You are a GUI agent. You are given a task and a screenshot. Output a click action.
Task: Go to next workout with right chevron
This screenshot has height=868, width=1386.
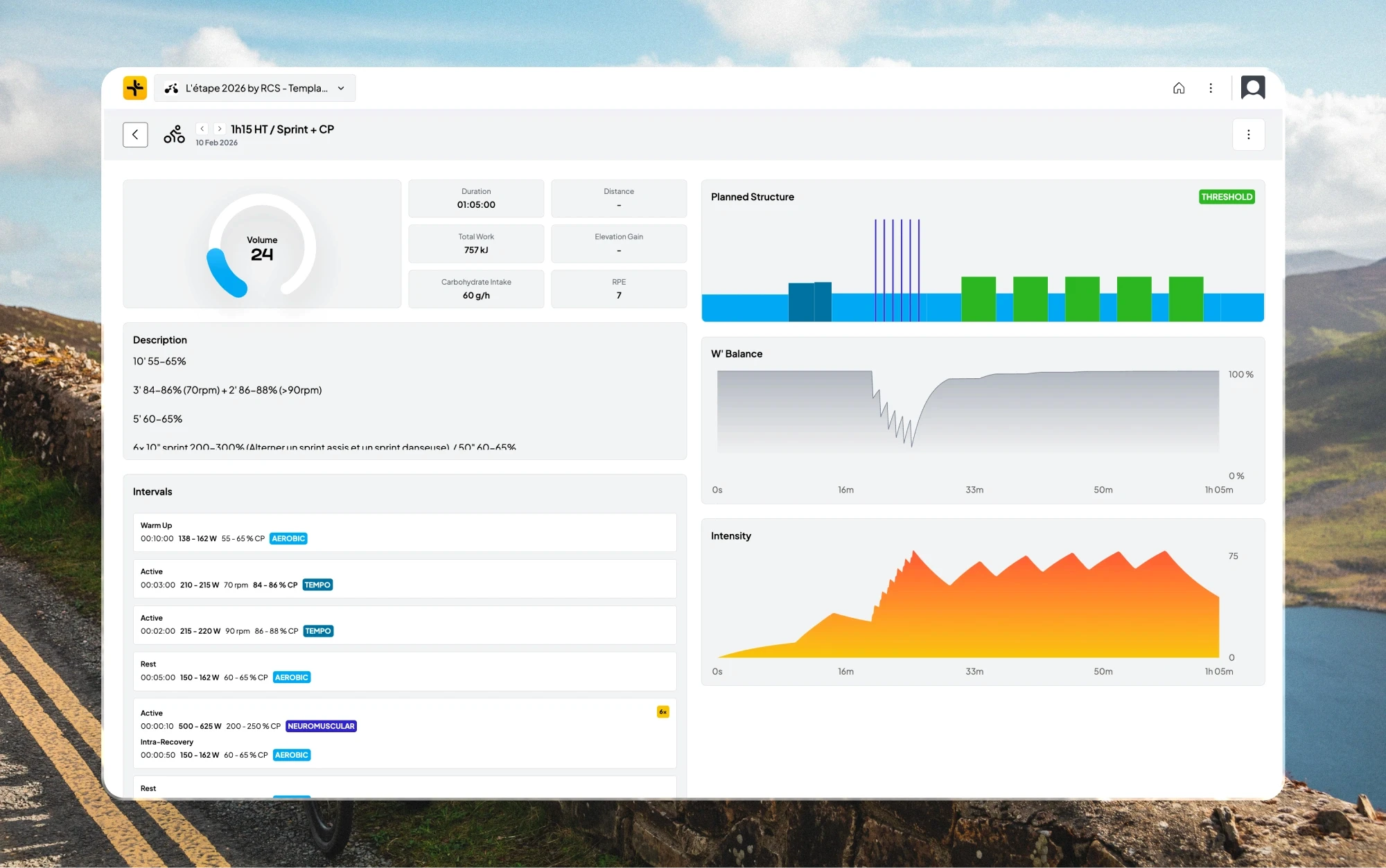pos(220,129)
